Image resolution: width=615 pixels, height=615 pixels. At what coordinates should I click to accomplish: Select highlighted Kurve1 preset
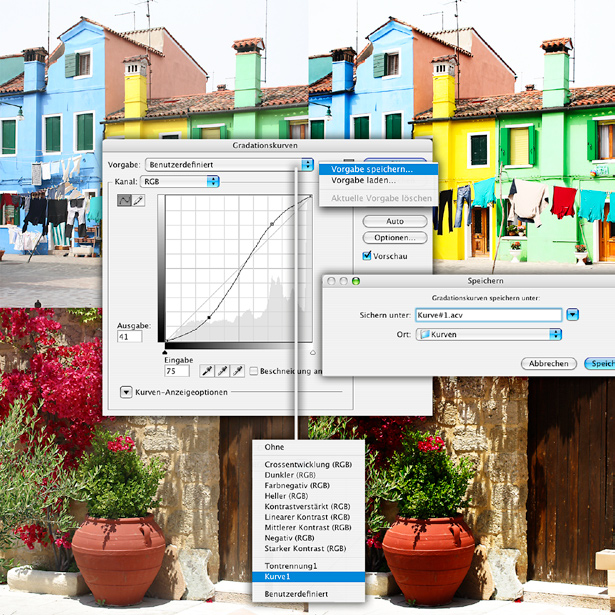308,577
